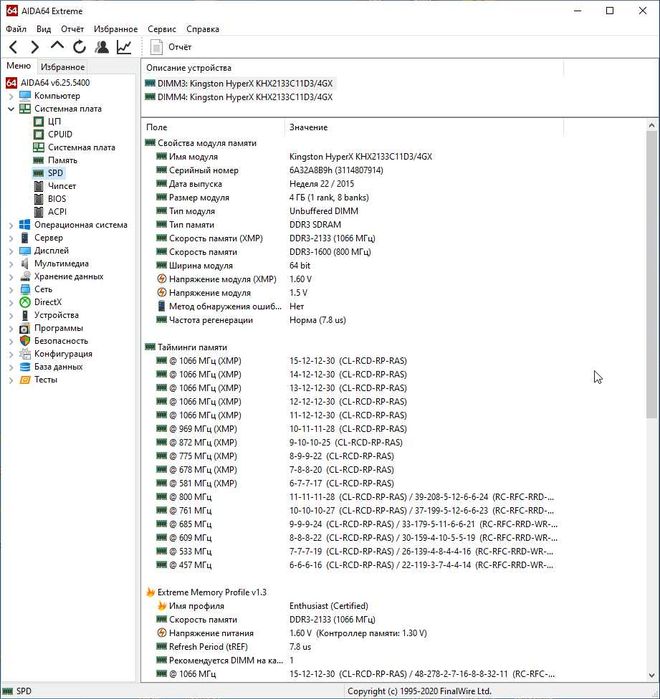Image resolution: width=660 pixels, height=699 pixels.
Task: Click the Сеть network icon
Action: [x=25, y=289]
